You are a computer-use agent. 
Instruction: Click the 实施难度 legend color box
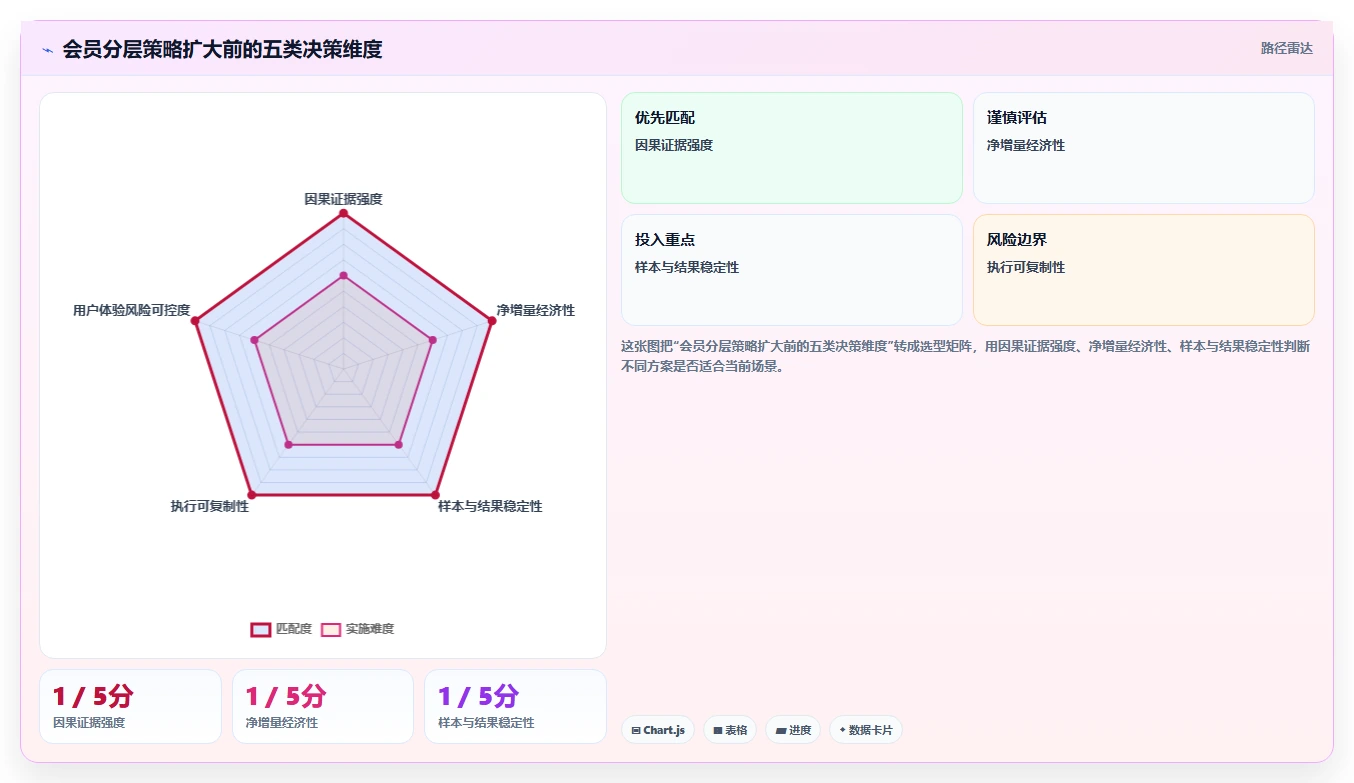click(331, 629)
